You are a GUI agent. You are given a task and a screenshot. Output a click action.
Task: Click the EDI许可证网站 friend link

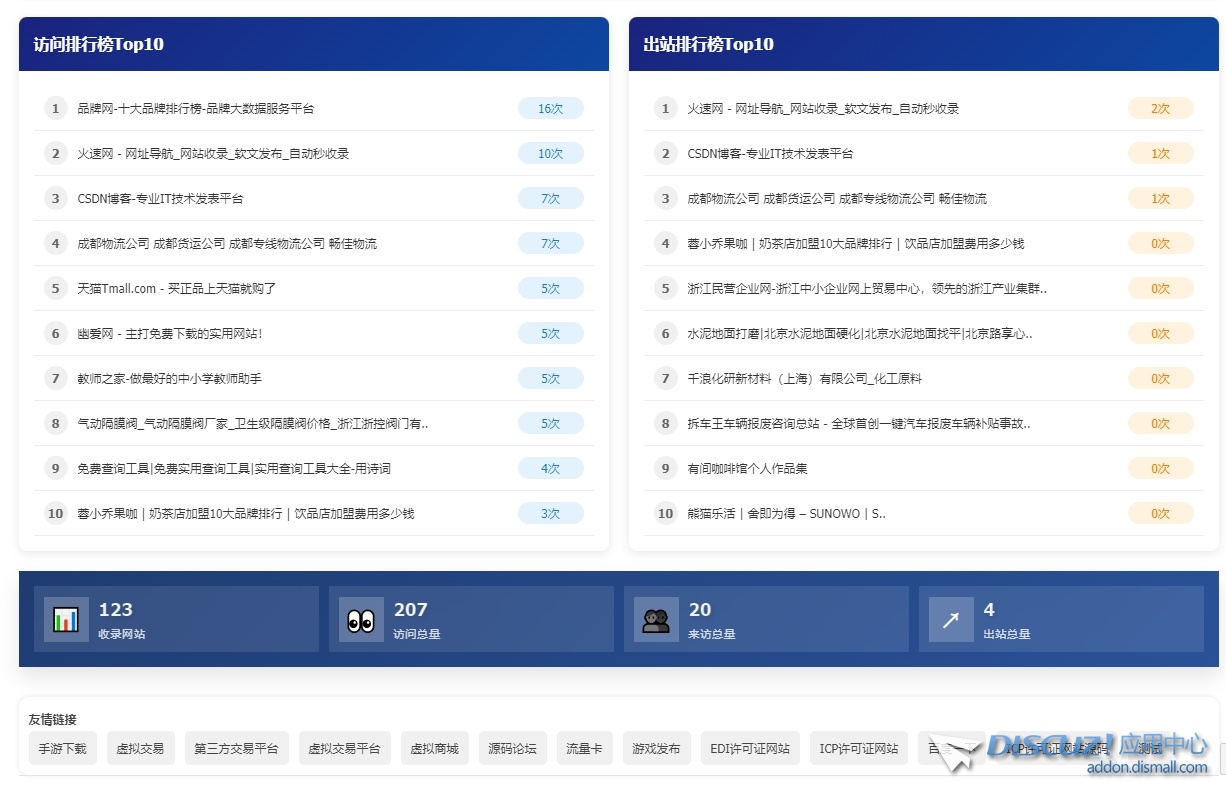(x=750, y=748)
